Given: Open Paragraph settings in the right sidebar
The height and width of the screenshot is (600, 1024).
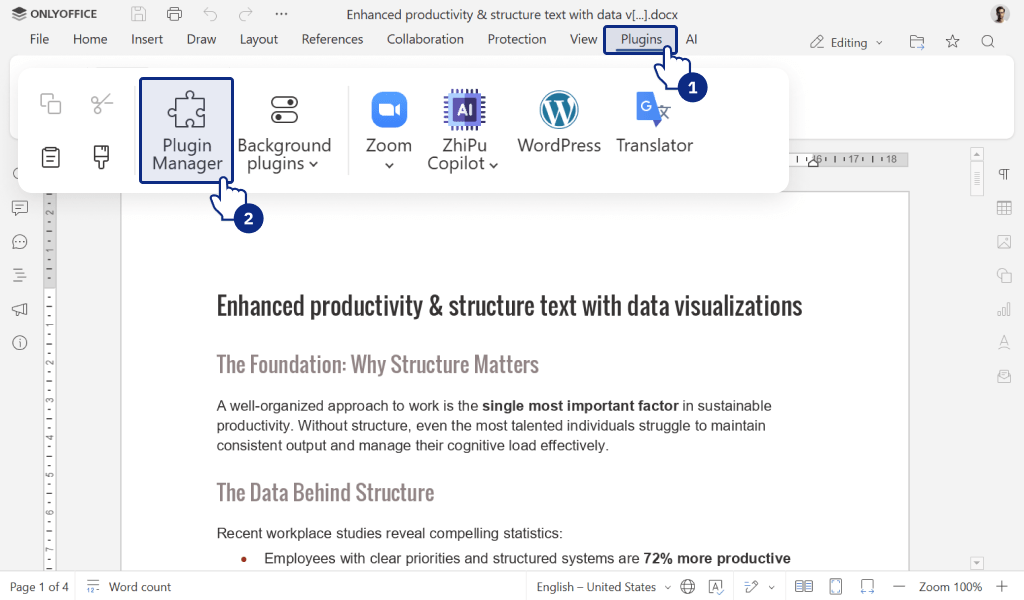Looking at the screenshot, I should [x=1004, y=172].
